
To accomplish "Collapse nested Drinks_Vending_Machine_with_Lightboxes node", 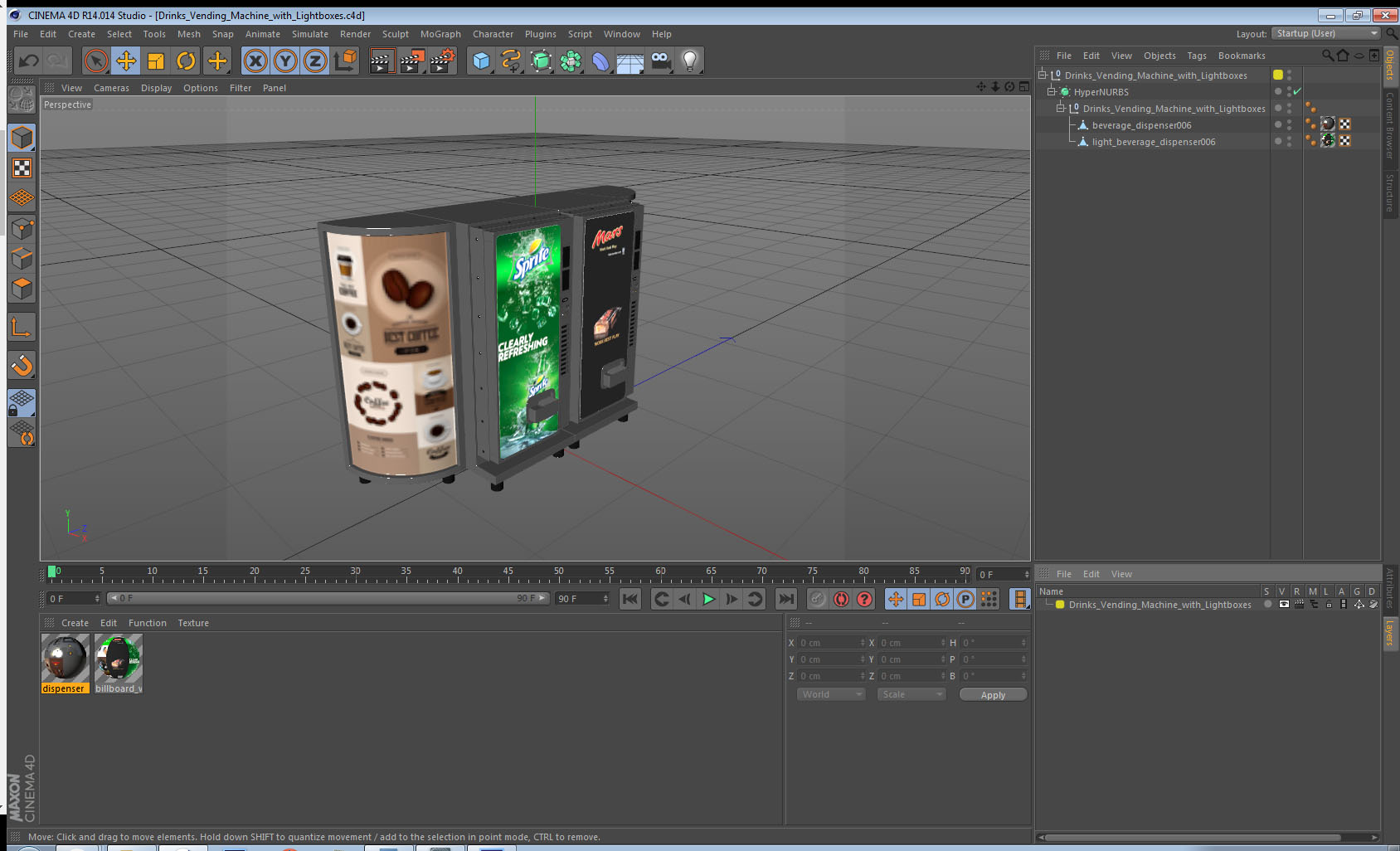I will 1060,108.
